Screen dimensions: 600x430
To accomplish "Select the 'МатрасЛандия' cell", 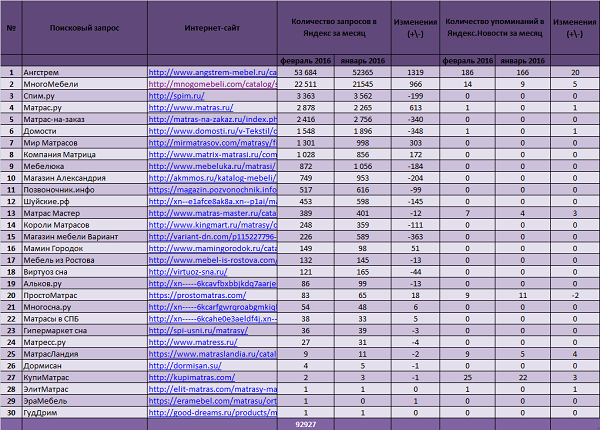I will pos(85,354).
